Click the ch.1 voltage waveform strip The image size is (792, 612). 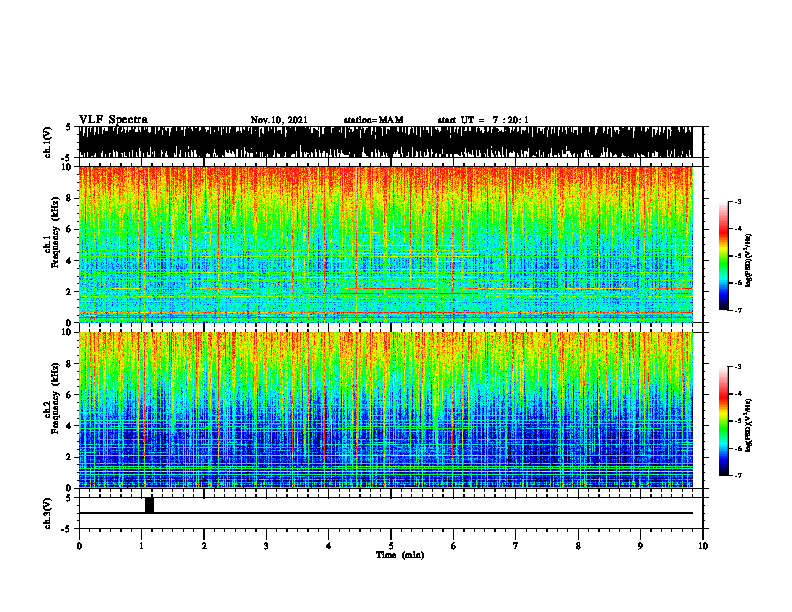click(x=385, y=142)
